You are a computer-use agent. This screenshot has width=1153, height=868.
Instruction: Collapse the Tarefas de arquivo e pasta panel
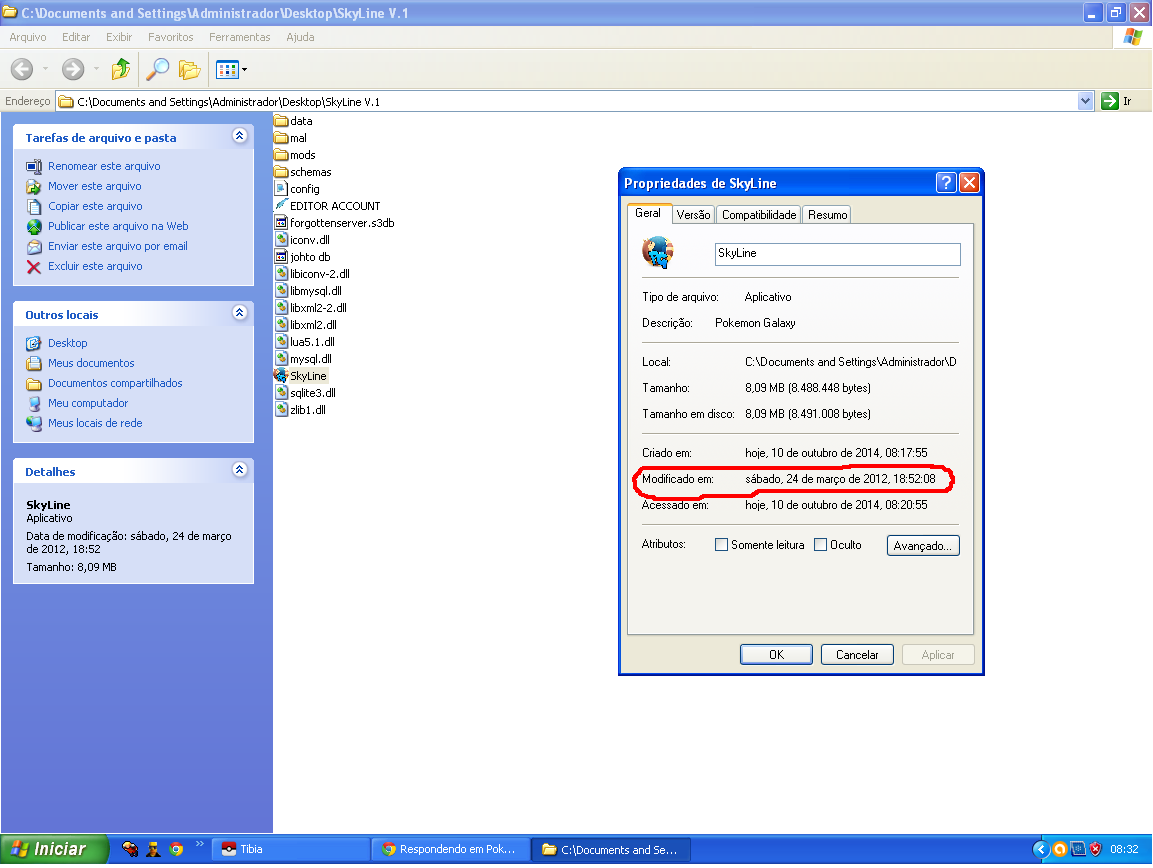click(239, 136)
